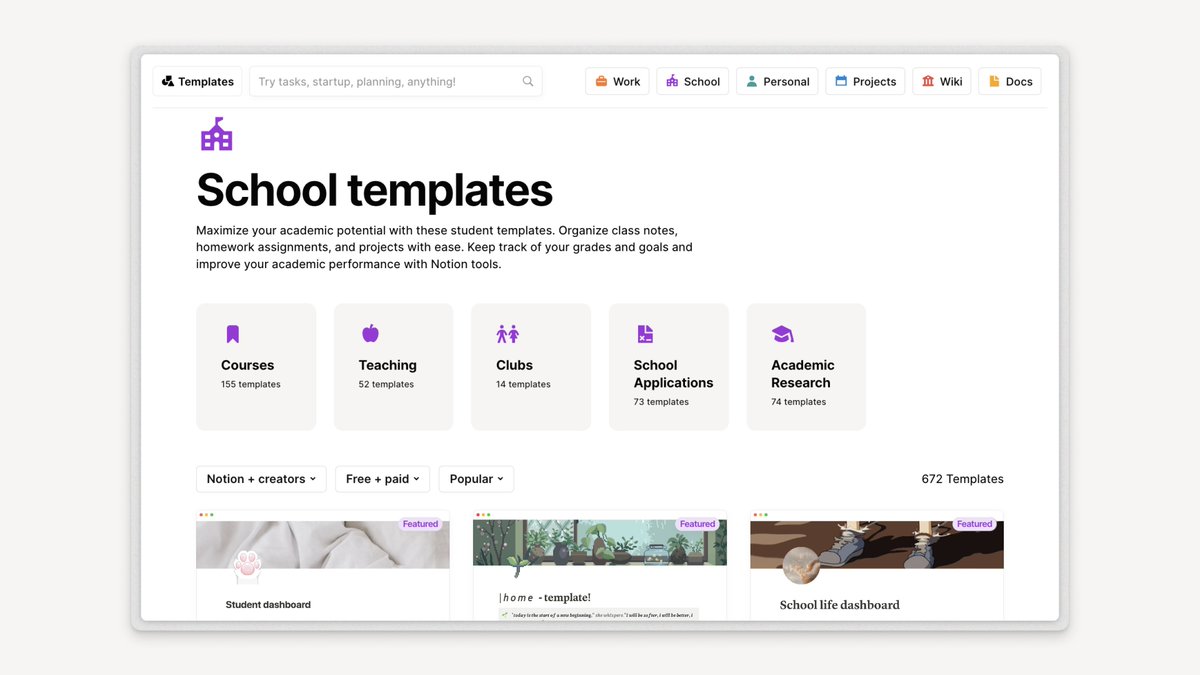Open the Student dashboard template thumbnail
1200x675 pixels.
tap(323, 566)
